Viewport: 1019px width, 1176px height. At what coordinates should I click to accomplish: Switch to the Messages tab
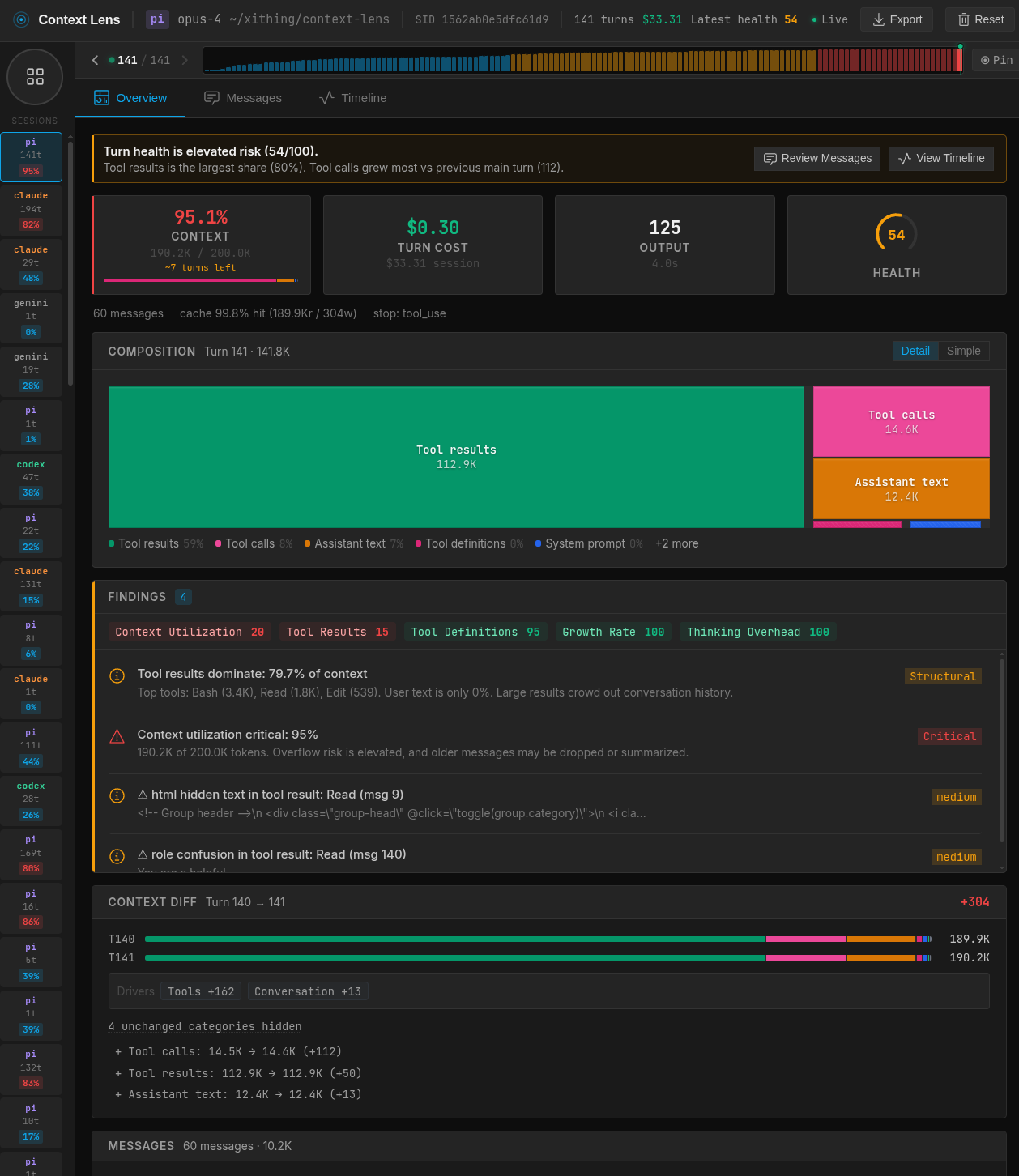tap(243, 98)
